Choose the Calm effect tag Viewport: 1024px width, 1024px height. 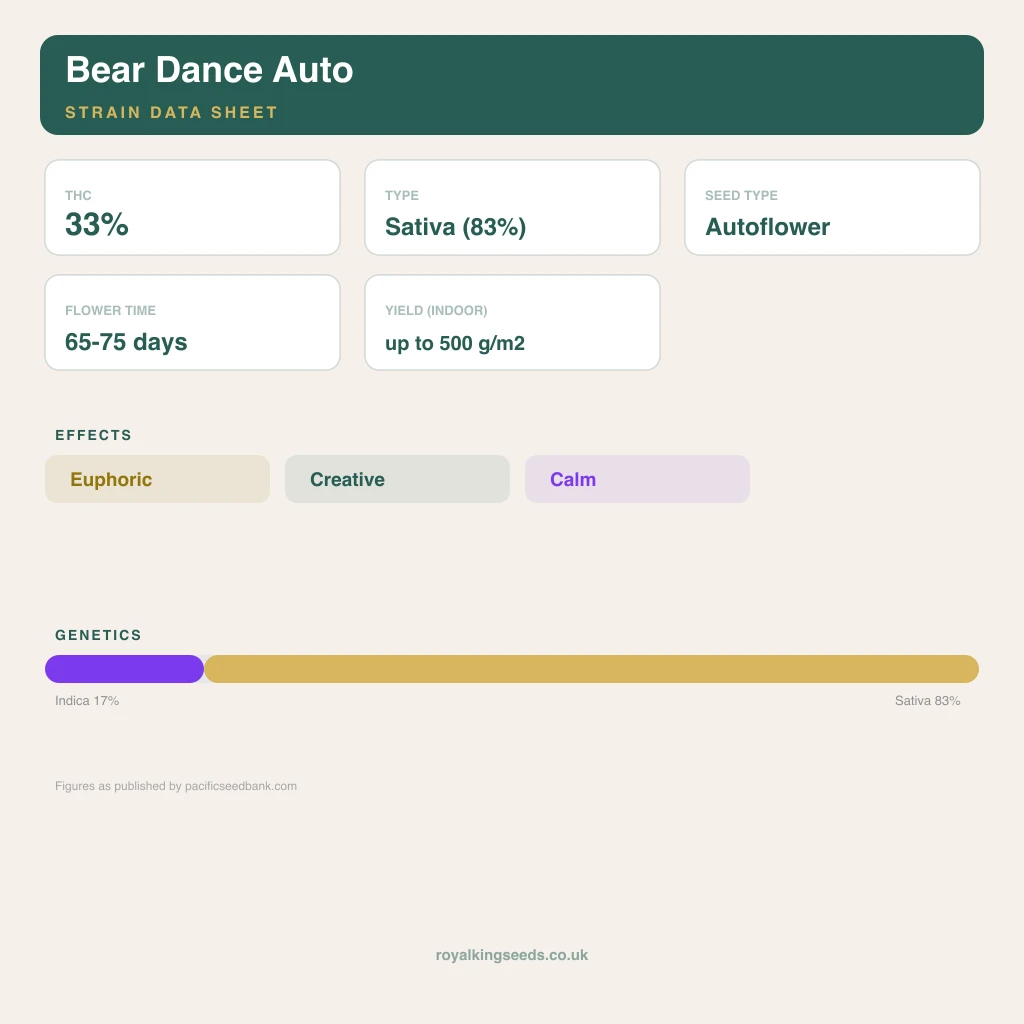click(x=637, y=479)
